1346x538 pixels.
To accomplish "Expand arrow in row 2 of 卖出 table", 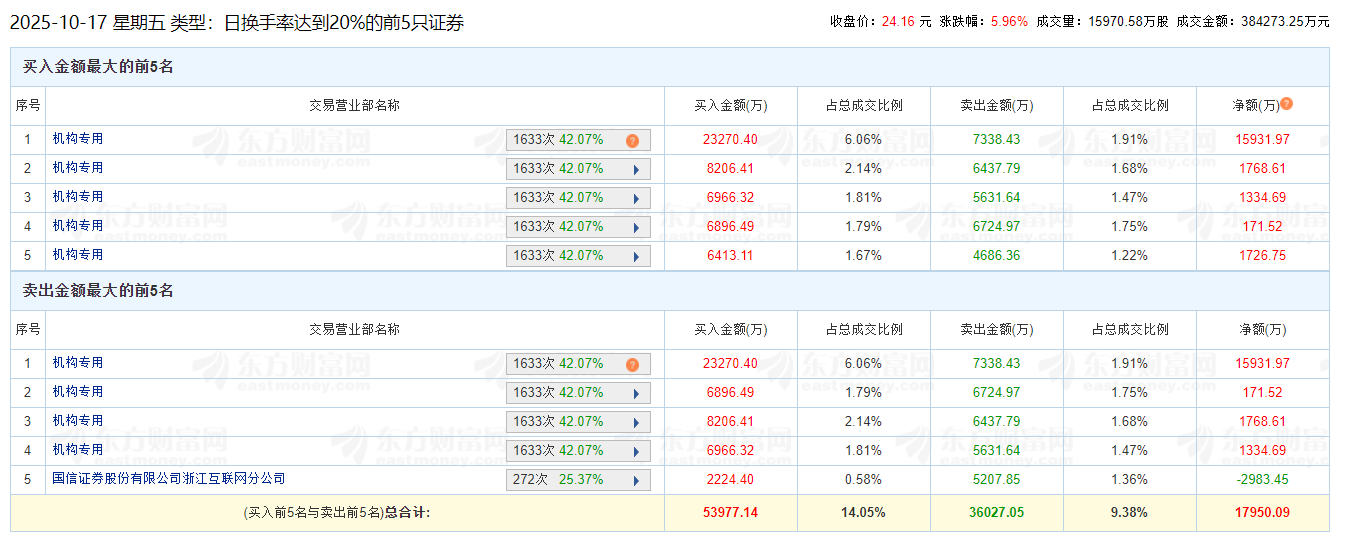I will point(636,394).
